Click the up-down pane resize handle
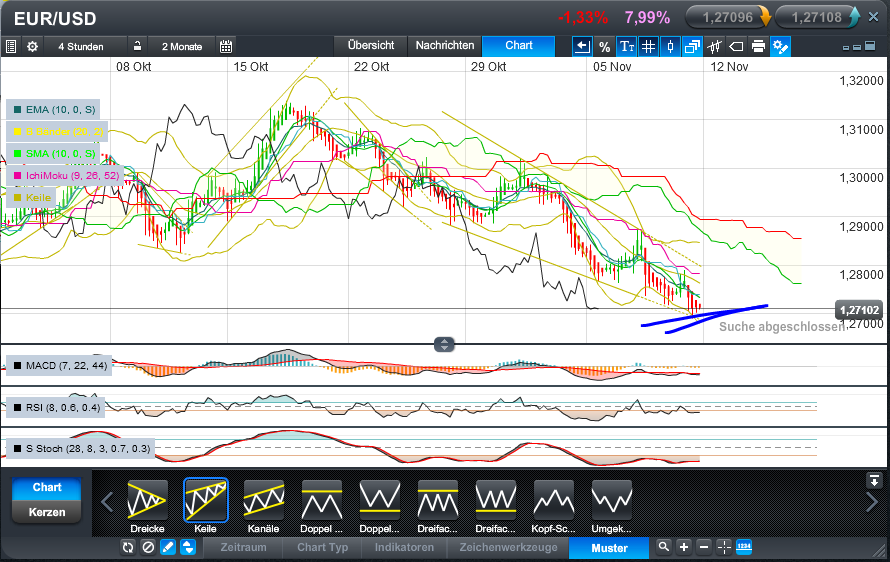 (x=444, y=344)
